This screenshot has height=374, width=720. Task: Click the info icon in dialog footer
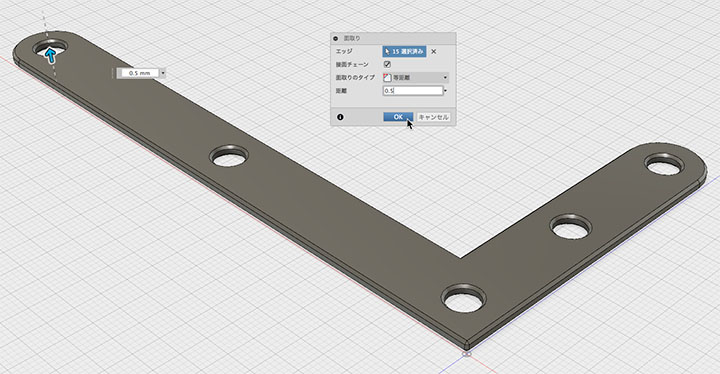[340, 117]
